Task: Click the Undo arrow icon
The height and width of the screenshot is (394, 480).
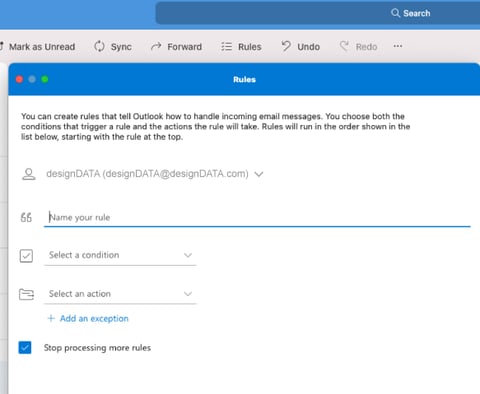Action: click(286, 46)
